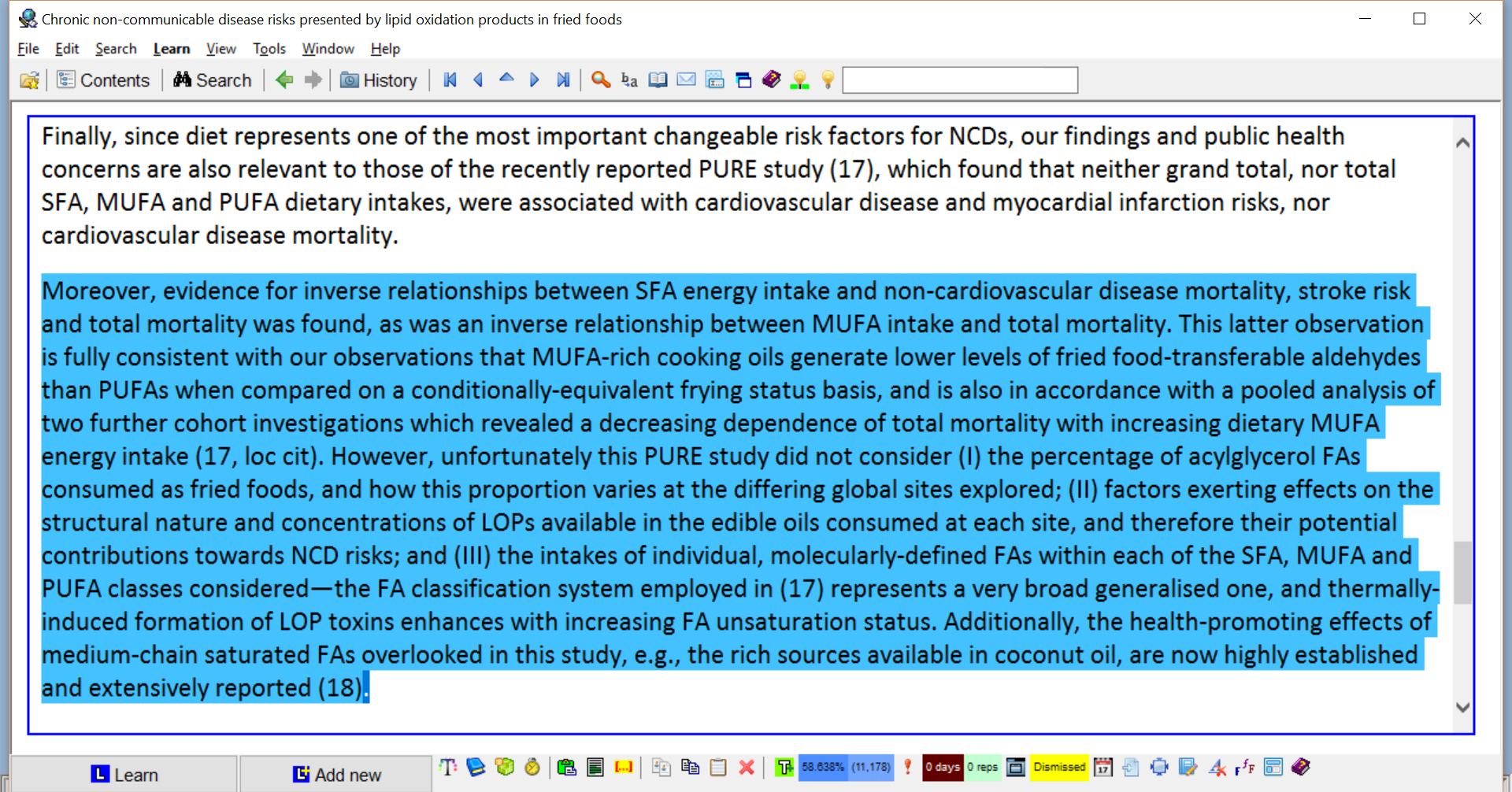The width and height of the screenshot is (1512, 792).
Task: Click the clipboard paste icon
Action: 718,767
